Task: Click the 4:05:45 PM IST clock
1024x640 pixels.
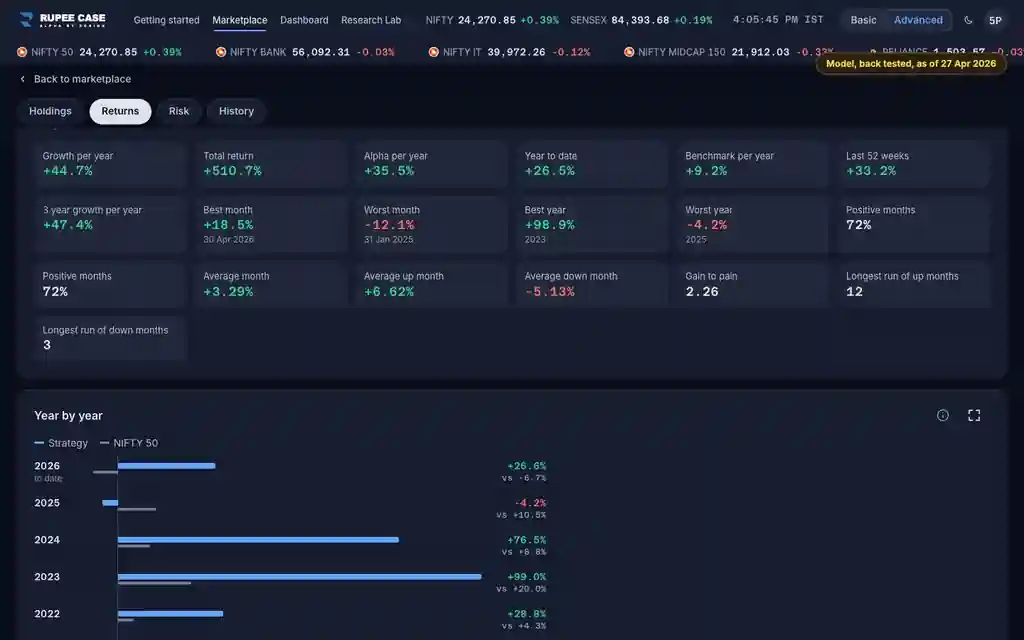Action: pos(778,20)
